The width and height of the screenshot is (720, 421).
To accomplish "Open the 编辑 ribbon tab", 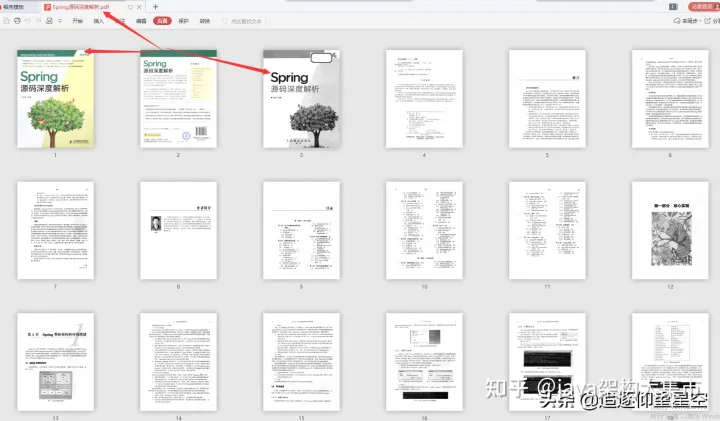I will point(141,21).
